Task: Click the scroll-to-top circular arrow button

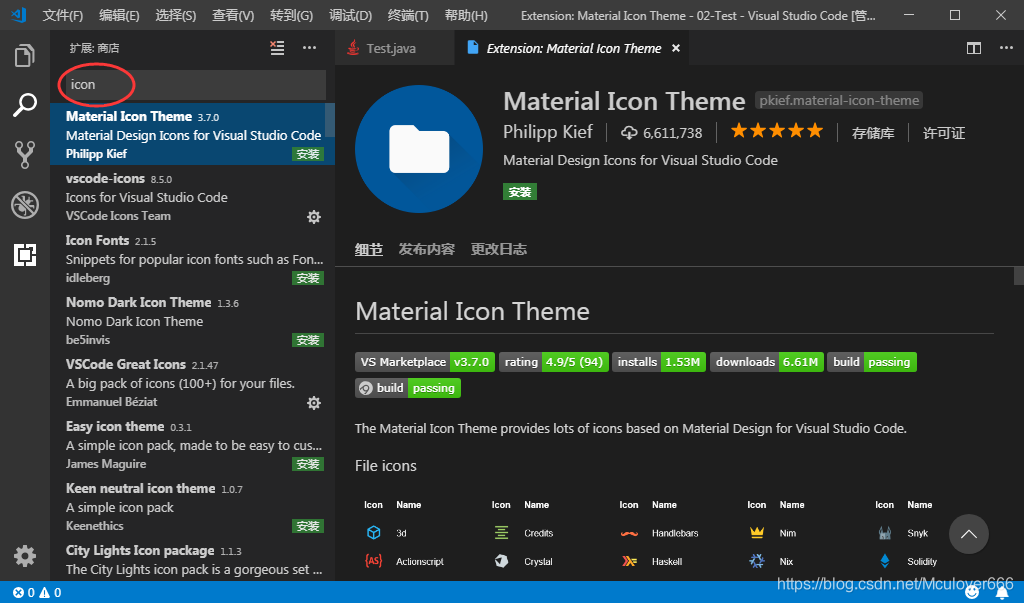Action: click(968, 534)
